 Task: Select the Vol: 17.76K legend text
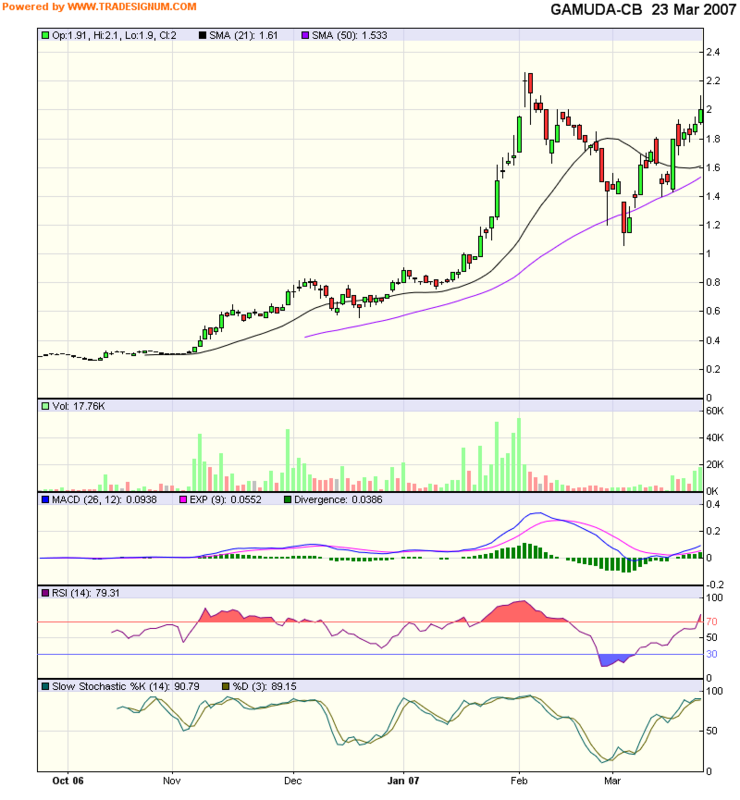click(79, 407)
